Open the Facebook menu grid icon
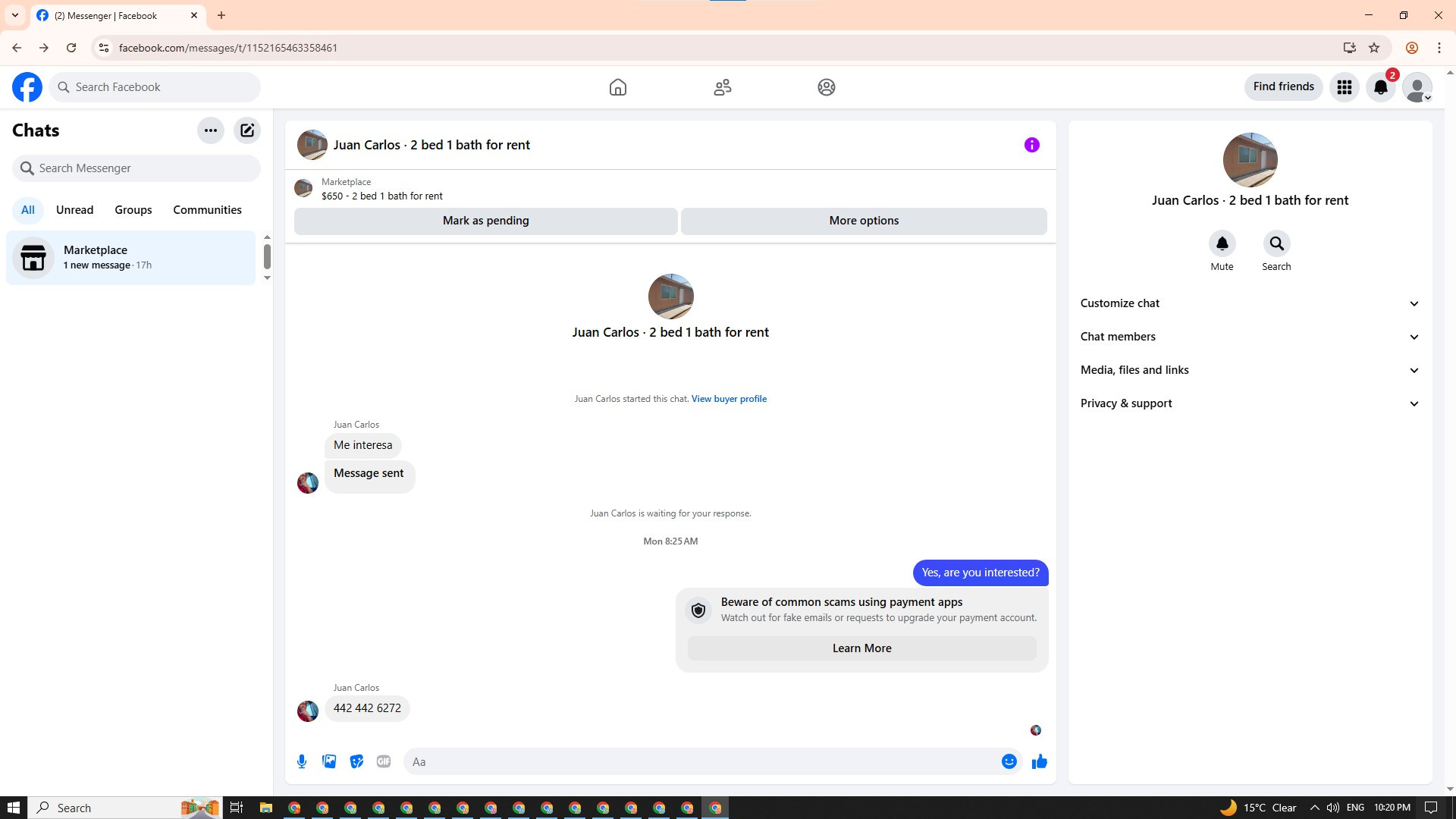This screenshot has width=1456, height=819. click(1345, 87)
